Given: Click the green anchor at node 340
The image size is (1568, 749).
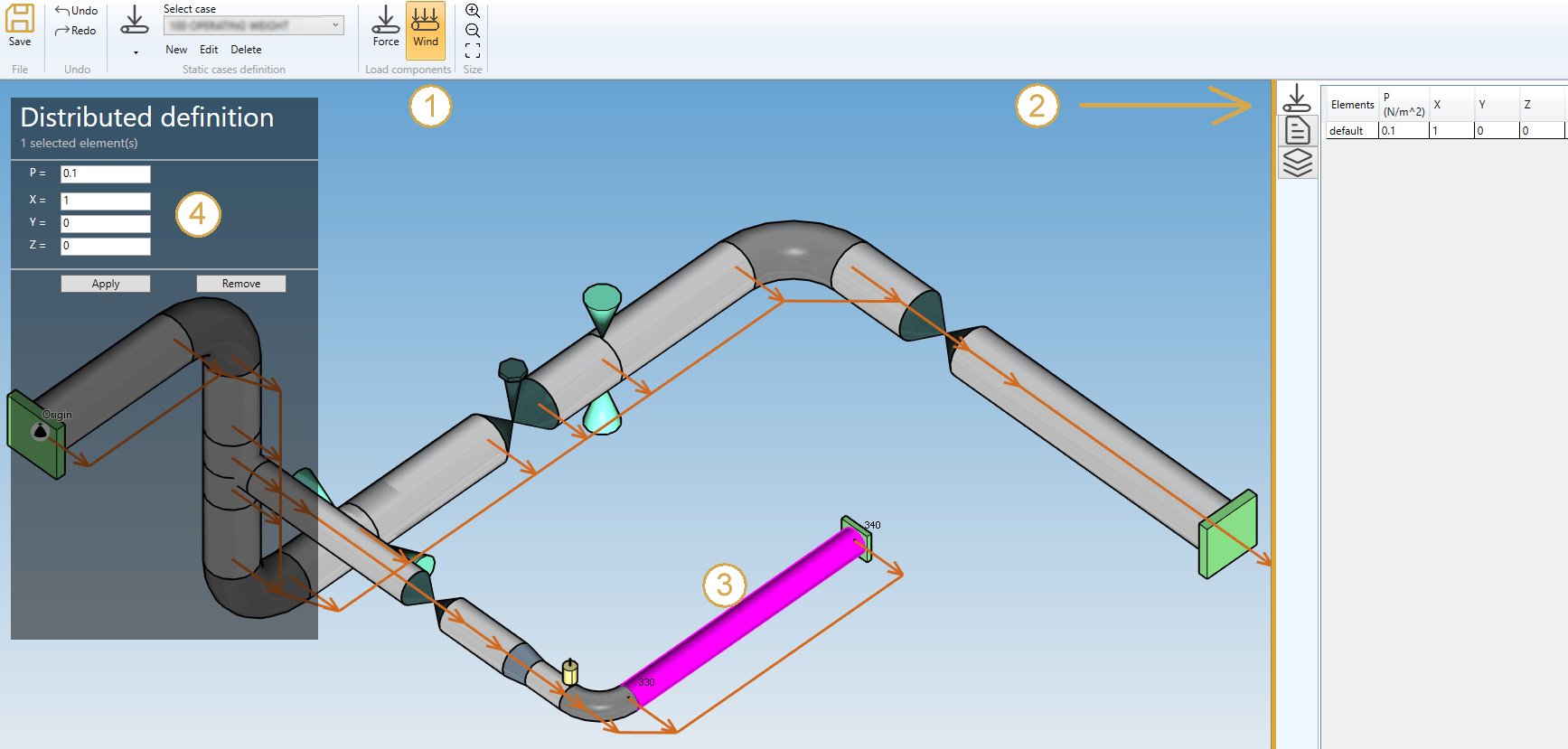Looking at the screenshot, I should point(856,538).
